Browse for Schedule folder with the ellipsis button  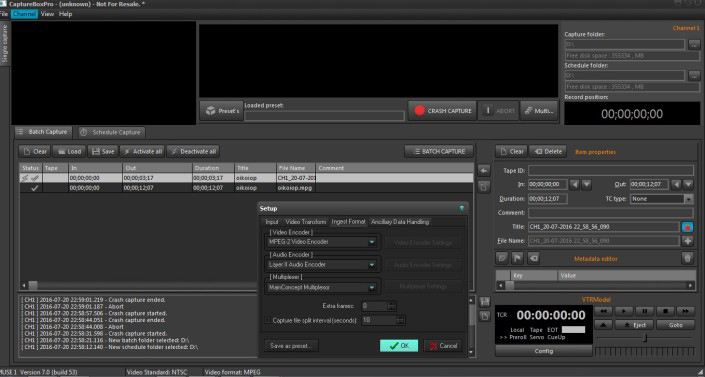pyautogui.click(x=694, y=76)
